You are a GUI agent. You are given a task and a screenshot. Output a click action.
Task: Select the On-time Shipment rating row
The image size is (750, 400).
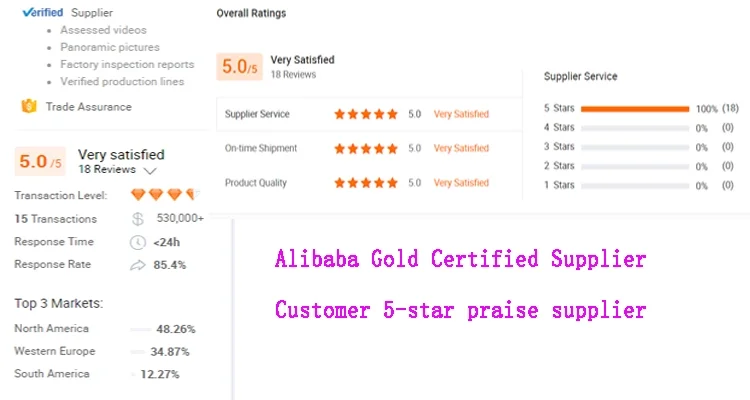click(x=369, y=148)
